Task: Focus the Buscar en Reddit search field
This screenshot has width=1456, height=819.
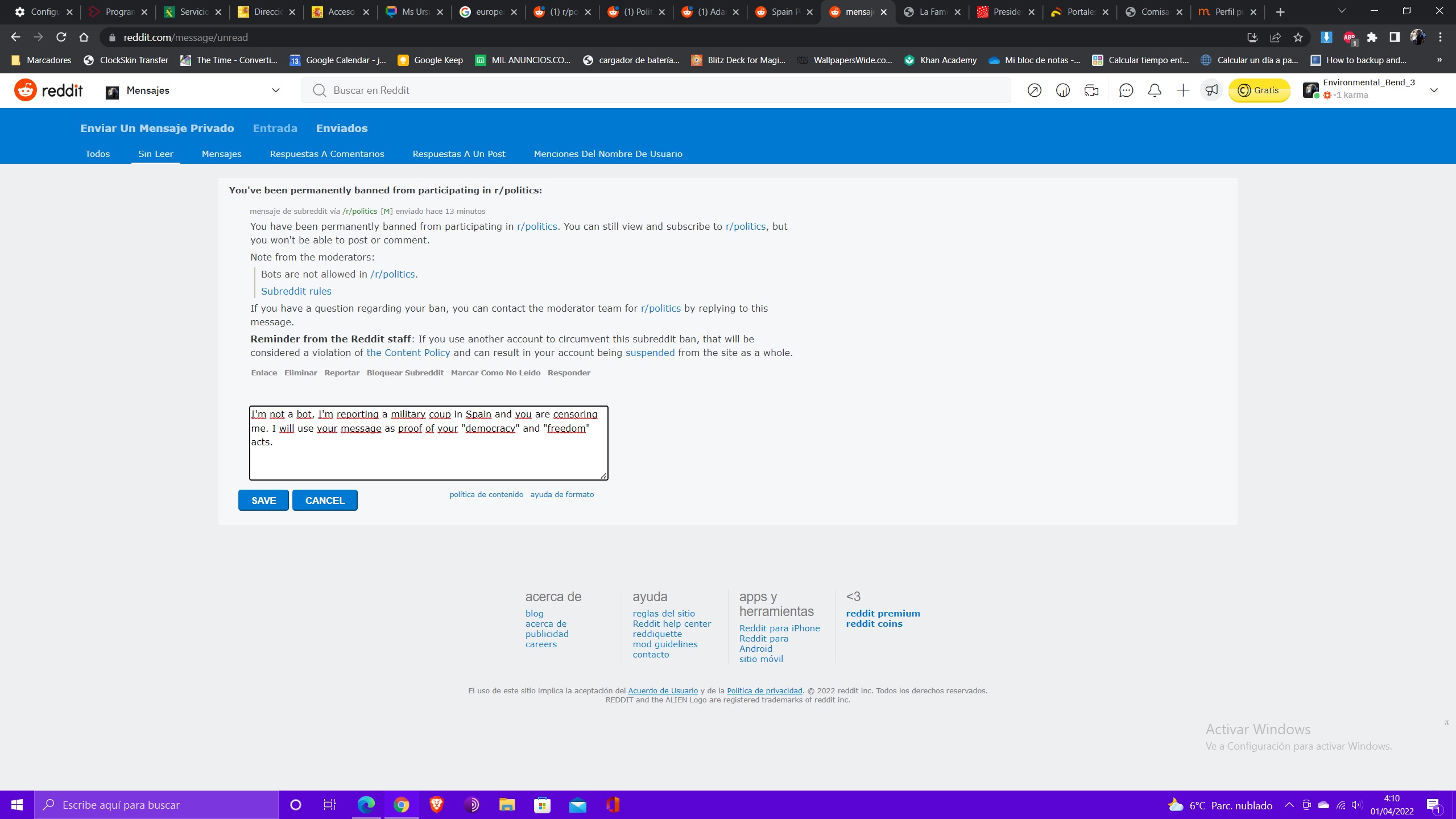Action: point(656,90)
